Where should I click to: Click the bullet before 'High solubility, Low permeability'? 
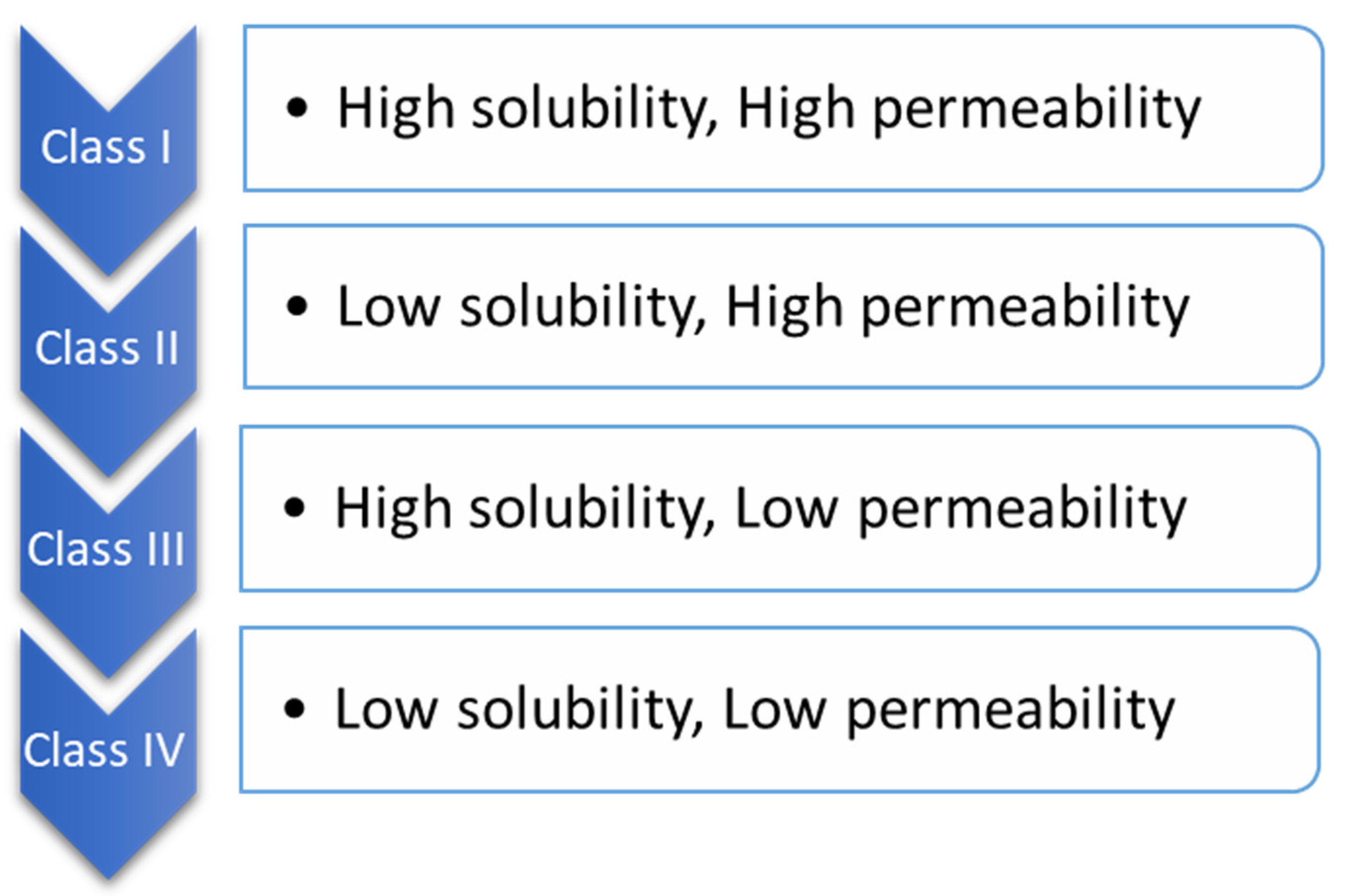(x=294, y=508)
